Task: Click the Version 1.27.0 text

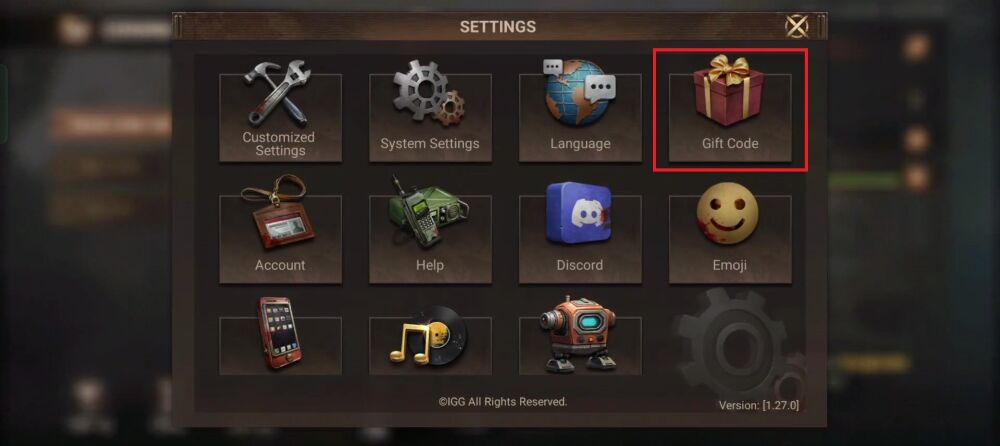Action: pos(758,405)
